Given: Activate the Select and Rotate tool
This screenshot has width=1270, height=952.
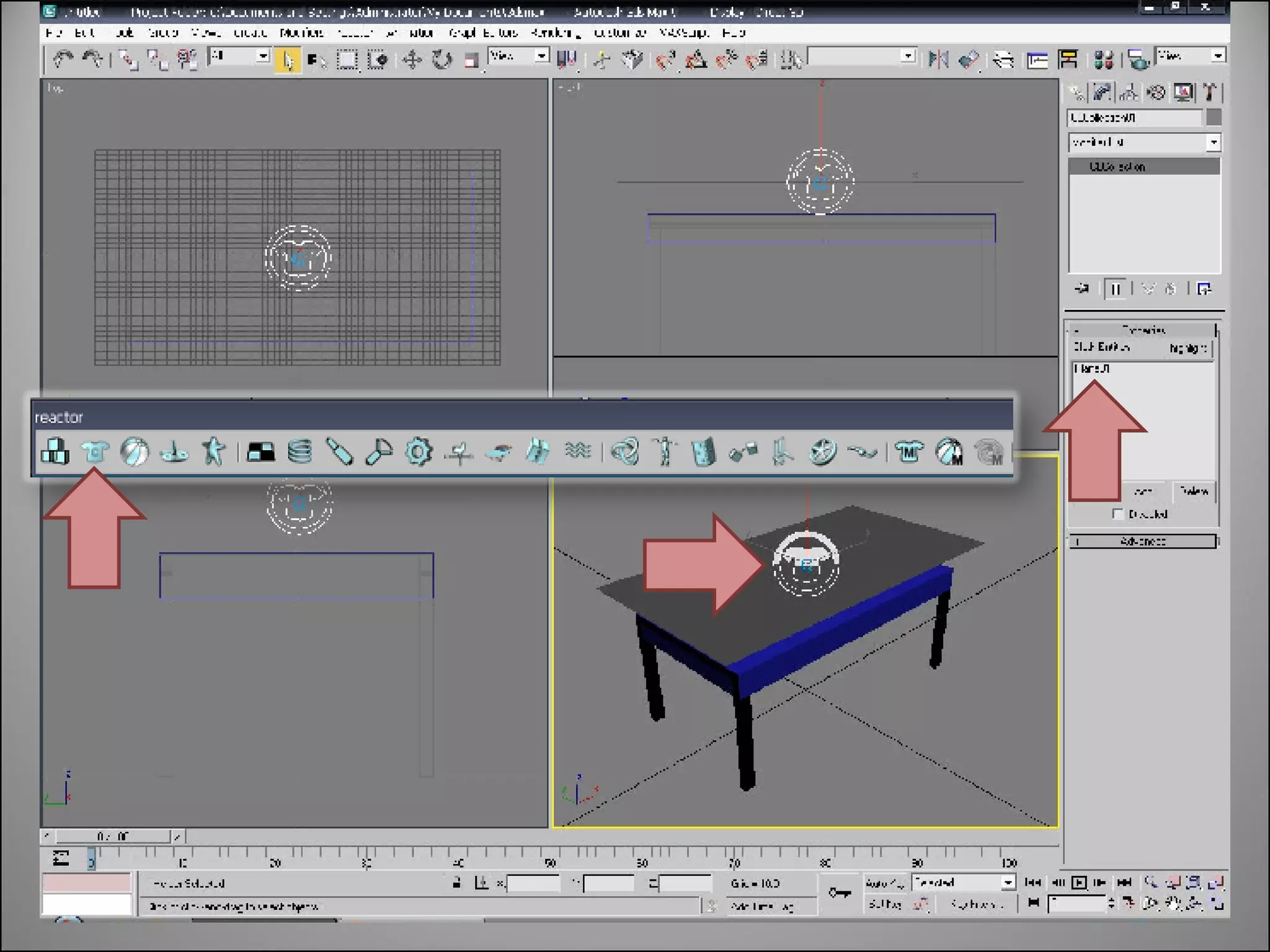Looking at the screenshot, I should [x=442, y=60].
